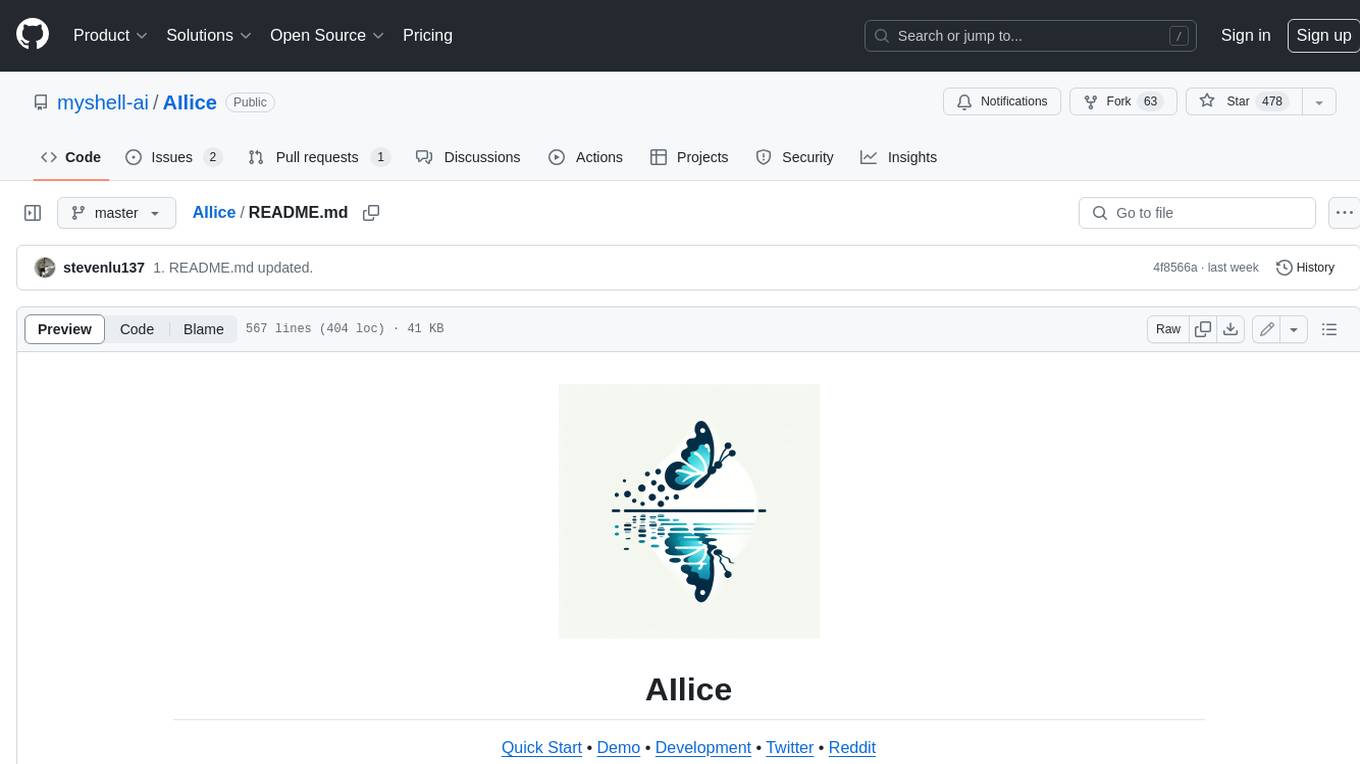This screenshot has height=764, width=1360.
Task: Open the myshell-ai owner profile
Action: pos(103,102)
